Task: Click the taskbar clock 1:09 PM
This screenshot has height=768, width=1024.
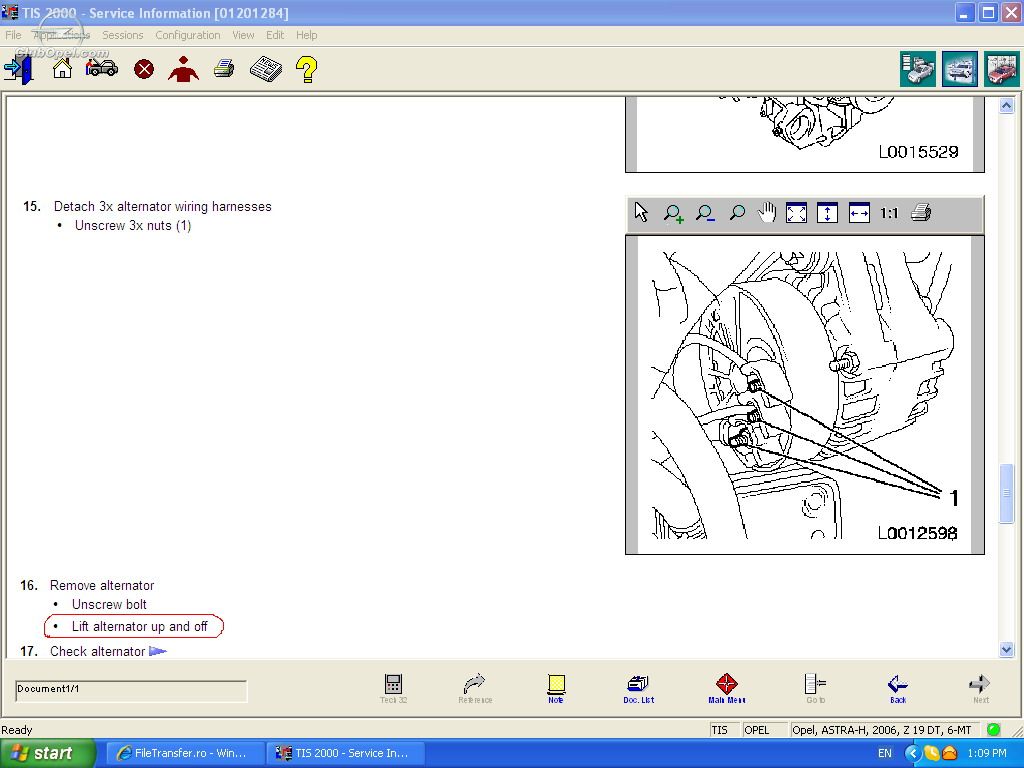Action: point(987,753)
